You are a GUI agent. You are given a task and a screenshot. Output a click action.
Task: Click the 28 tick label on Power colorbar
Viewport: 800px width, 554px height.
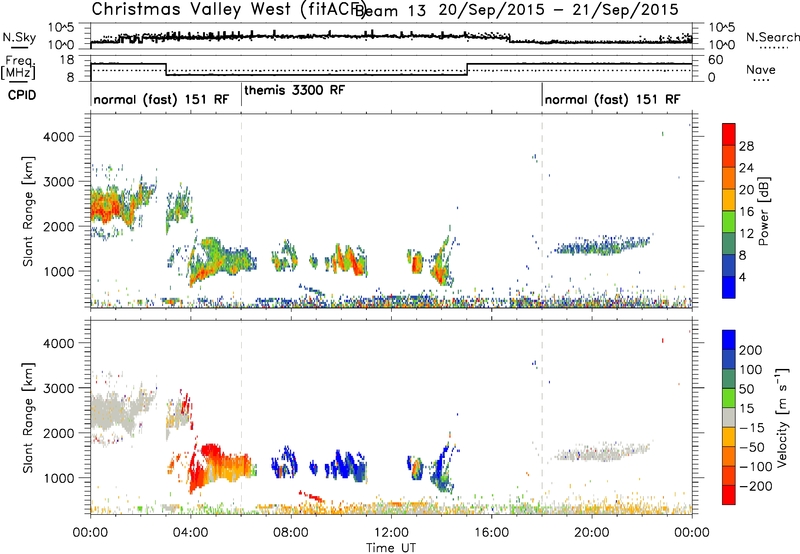pyautogui.click(x=746, y=146)
